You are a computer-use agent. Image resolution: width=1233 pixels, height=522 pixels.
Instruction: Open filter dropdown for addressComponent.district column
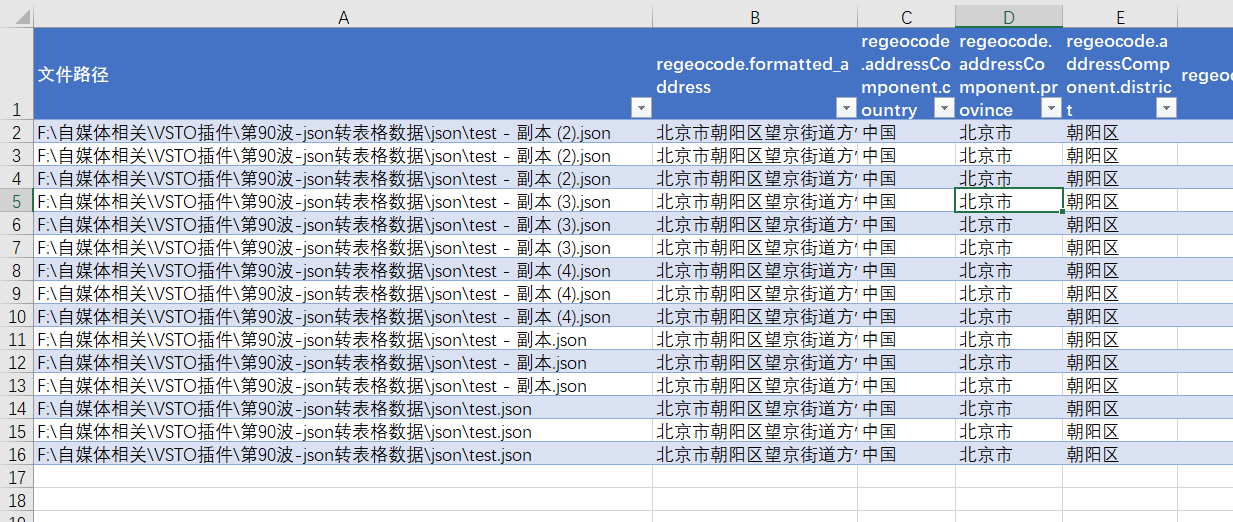[x=1166, y=108]
